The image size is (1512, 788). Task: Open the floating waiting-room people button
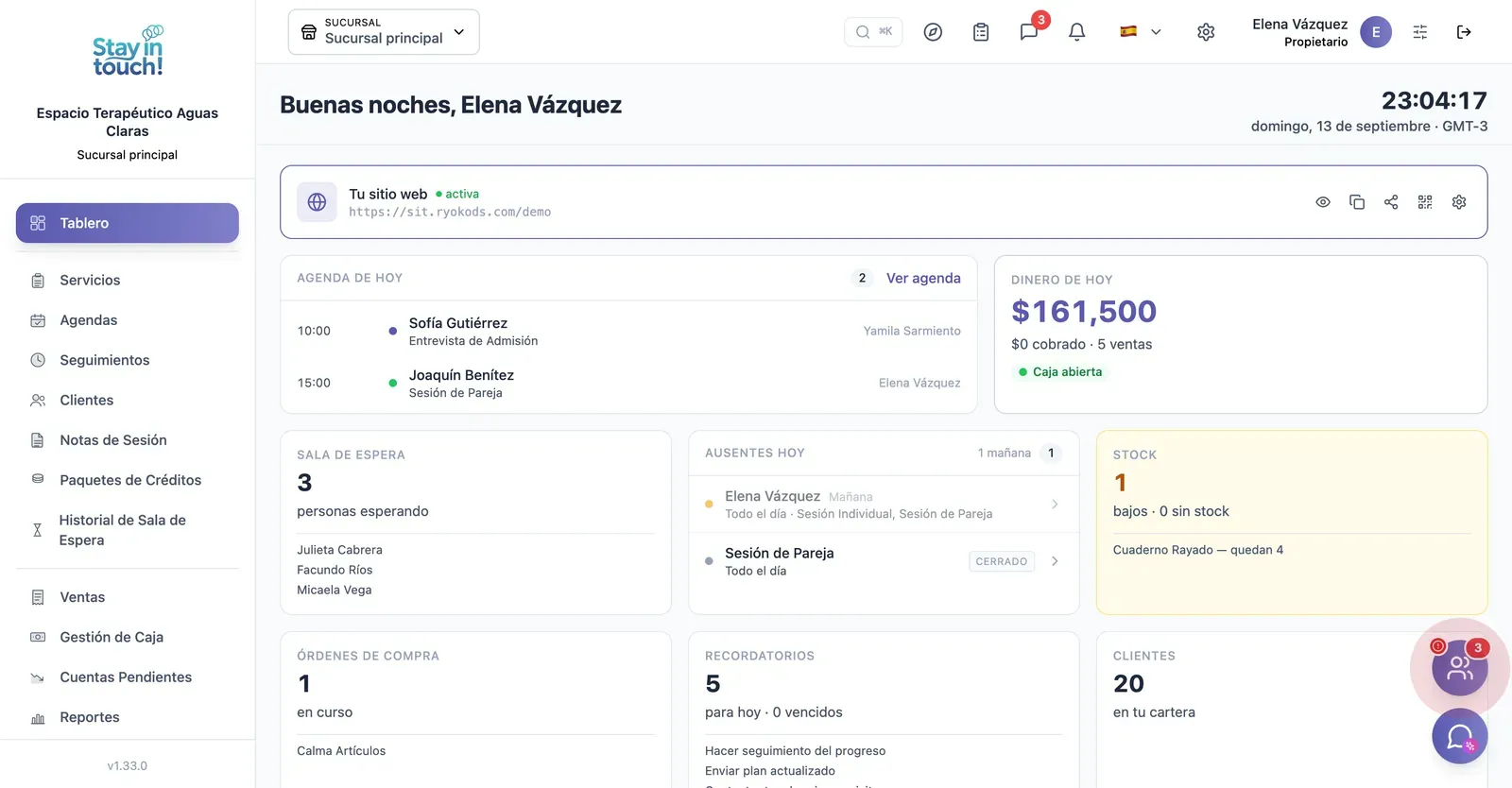pos(1460,668)
